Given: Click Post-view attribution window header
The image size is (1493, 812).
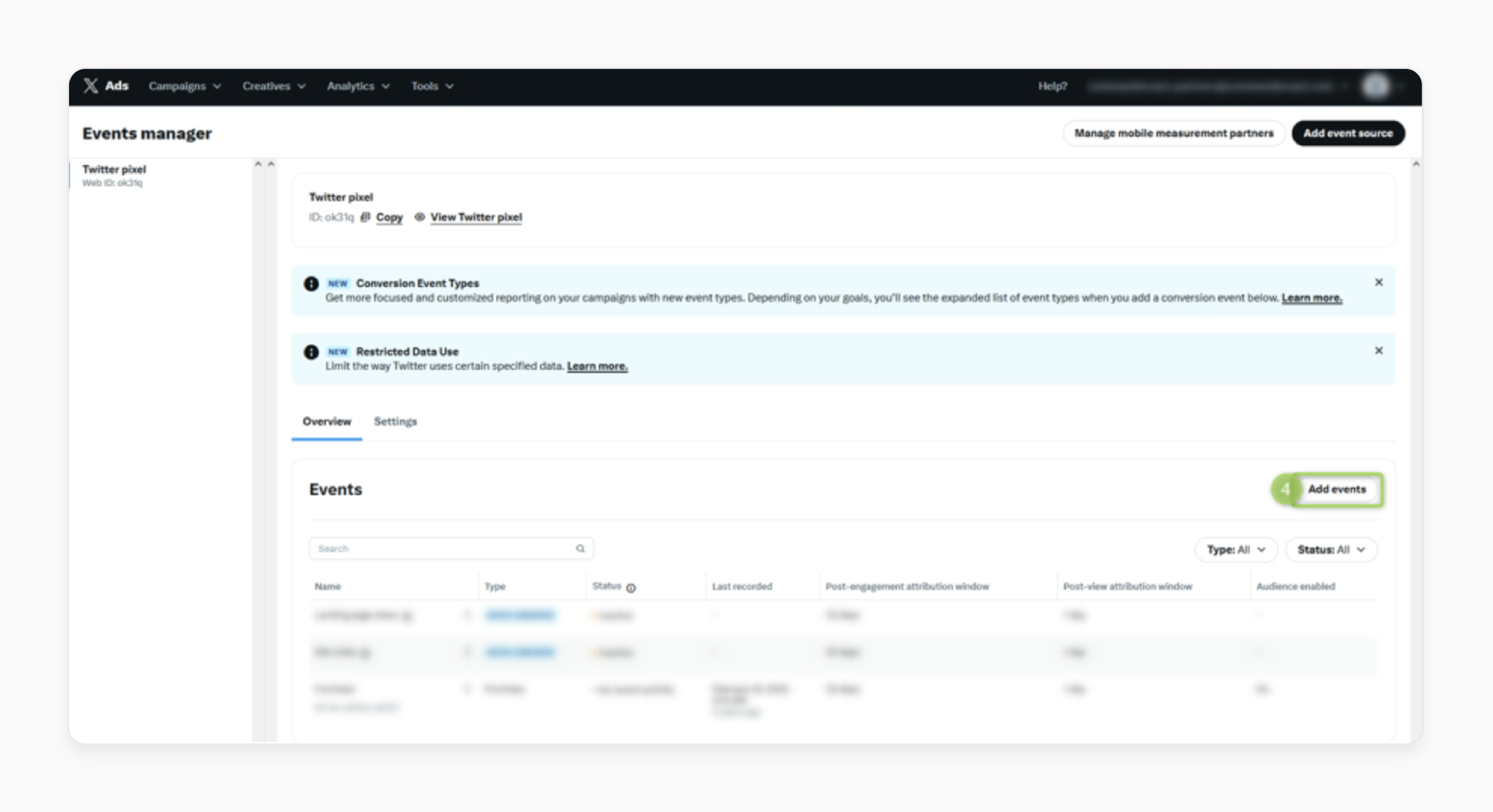Looking at the screenshot, I should pos(1127,587).
